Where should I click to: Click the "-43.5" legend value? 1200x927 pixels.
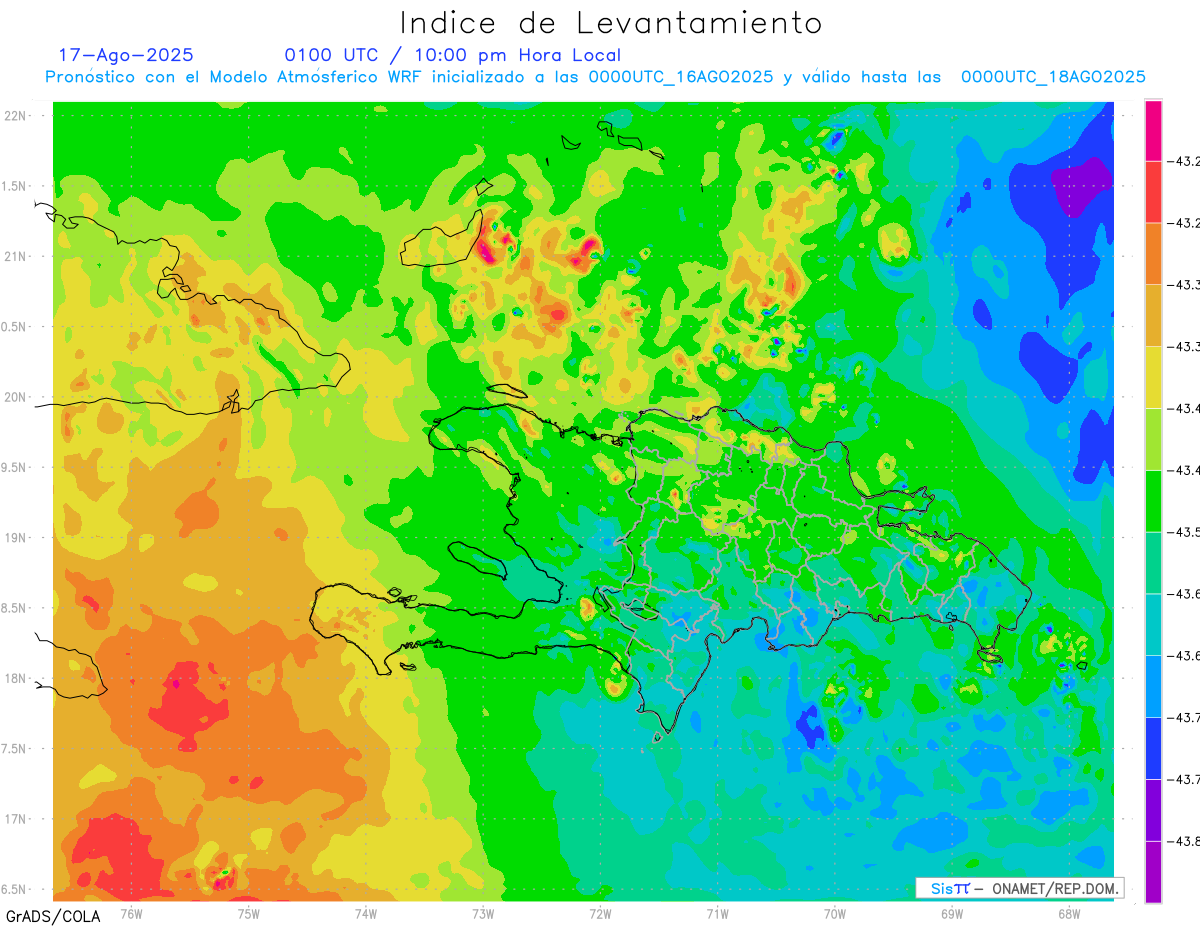coord(1185,532)
